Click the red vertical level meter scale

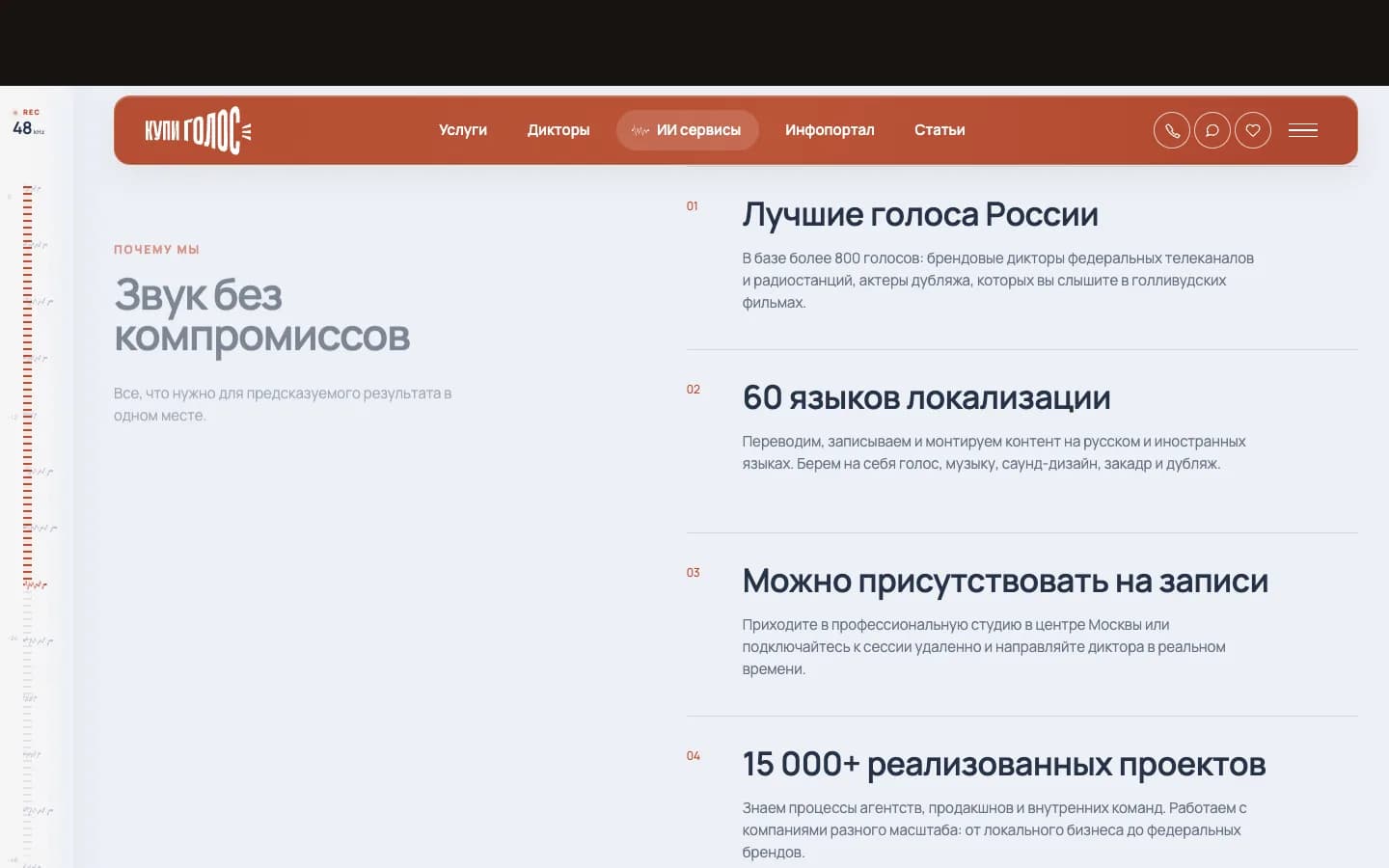[x=27, y=386]
